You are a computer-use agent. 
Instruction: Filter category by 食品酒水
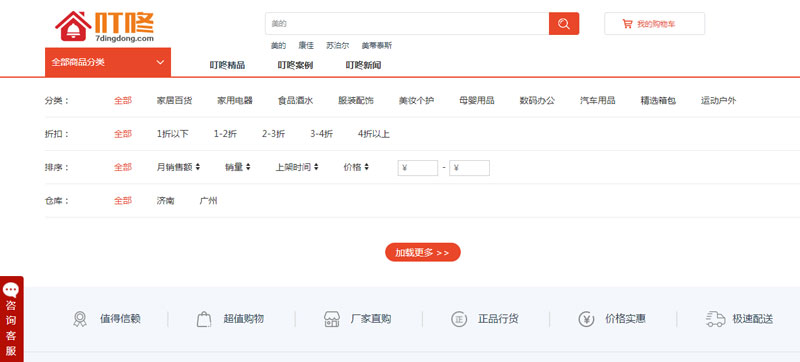coord(295,100)
